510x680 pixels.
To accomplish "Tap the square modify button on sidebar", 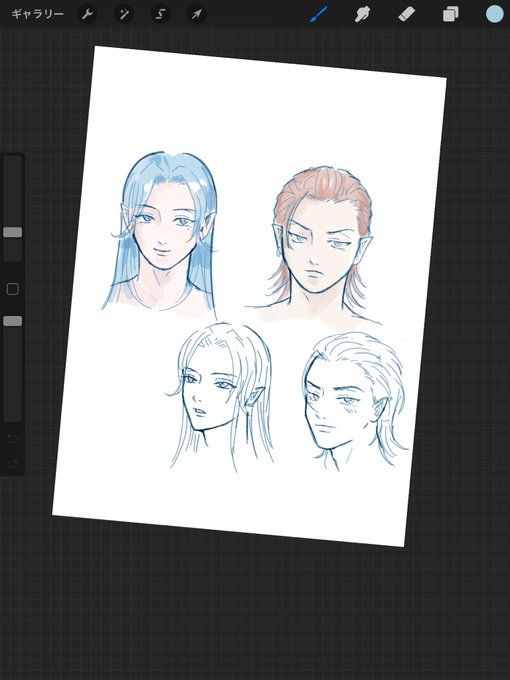I will (x=13, y=289).
